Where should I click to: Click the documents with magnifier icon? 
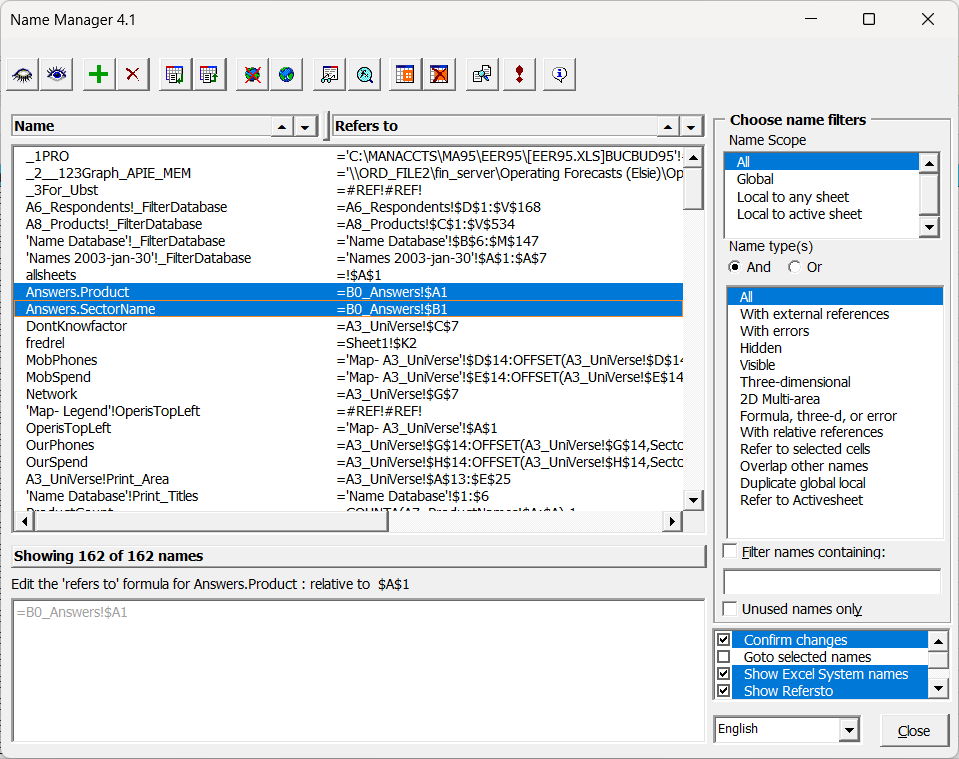coord(482,75)
